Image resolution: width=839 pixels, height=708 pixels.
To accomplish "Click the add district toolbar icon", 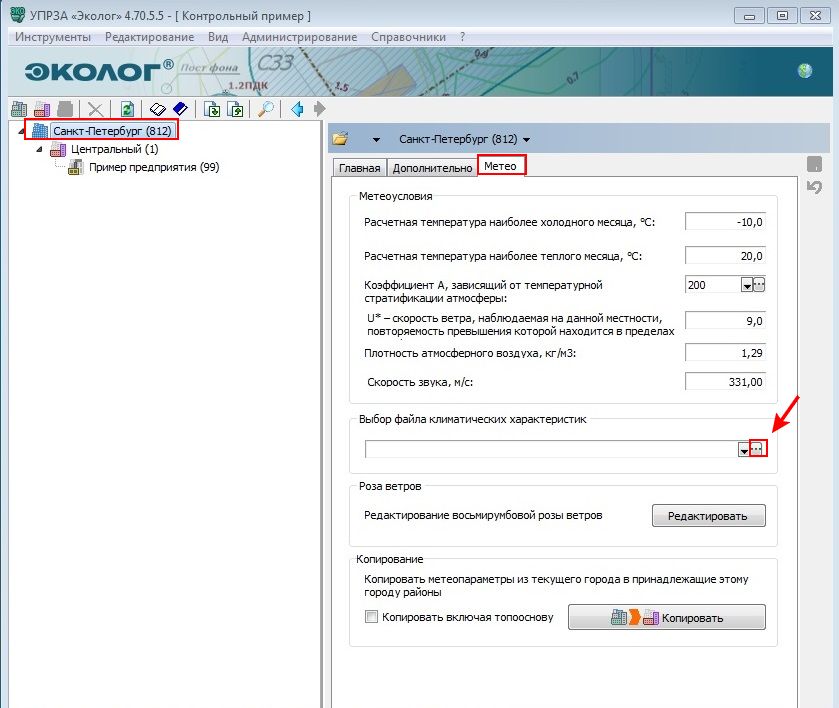I will [42, 109].
